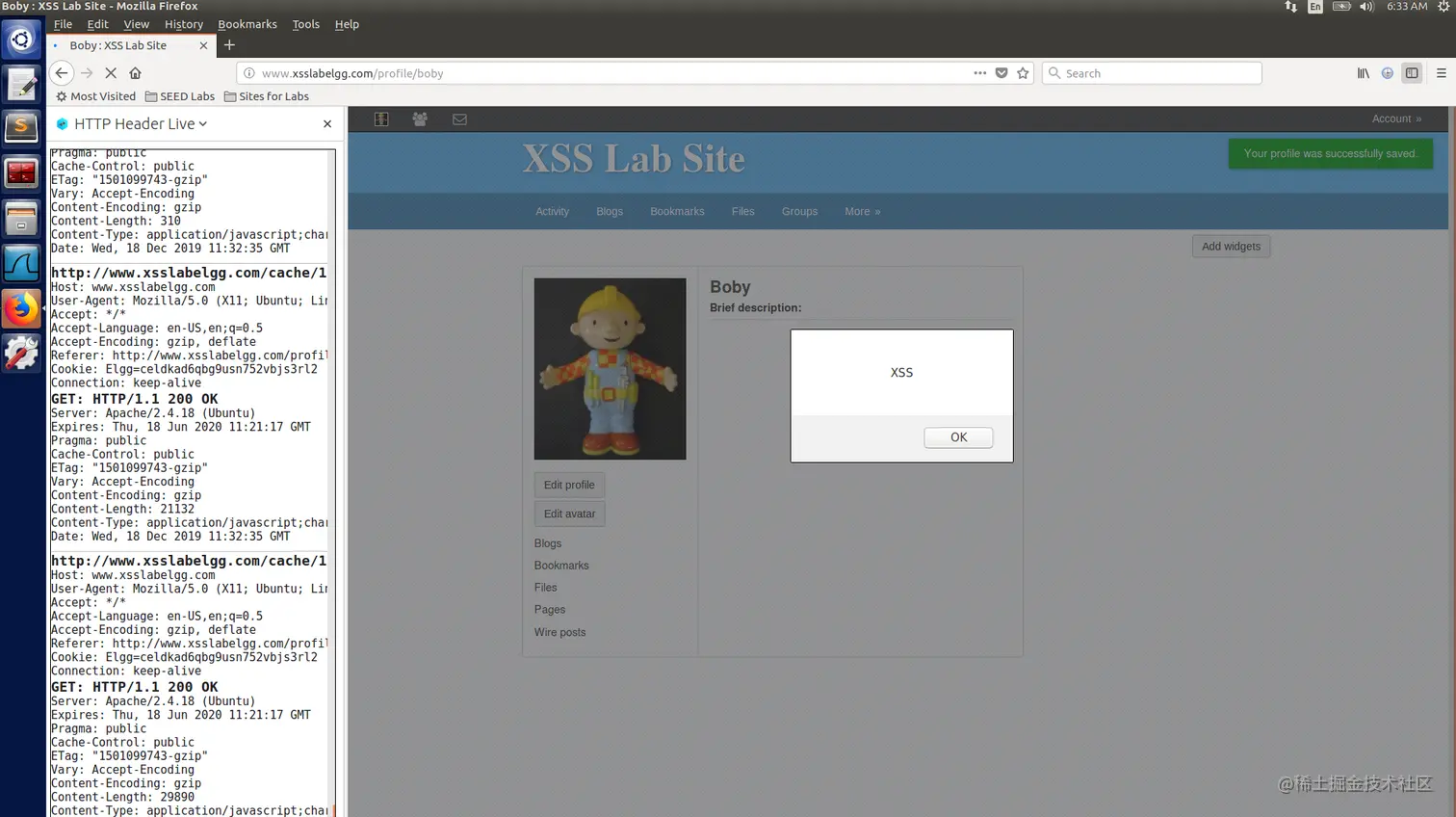Expand the More menu in site navigation
1456x817 pixels.
[x=862, y=211]
